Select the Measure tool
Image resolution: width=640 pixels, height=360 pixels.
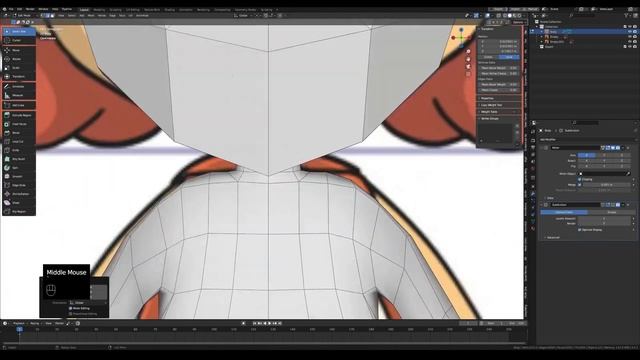tap(19, 95)
